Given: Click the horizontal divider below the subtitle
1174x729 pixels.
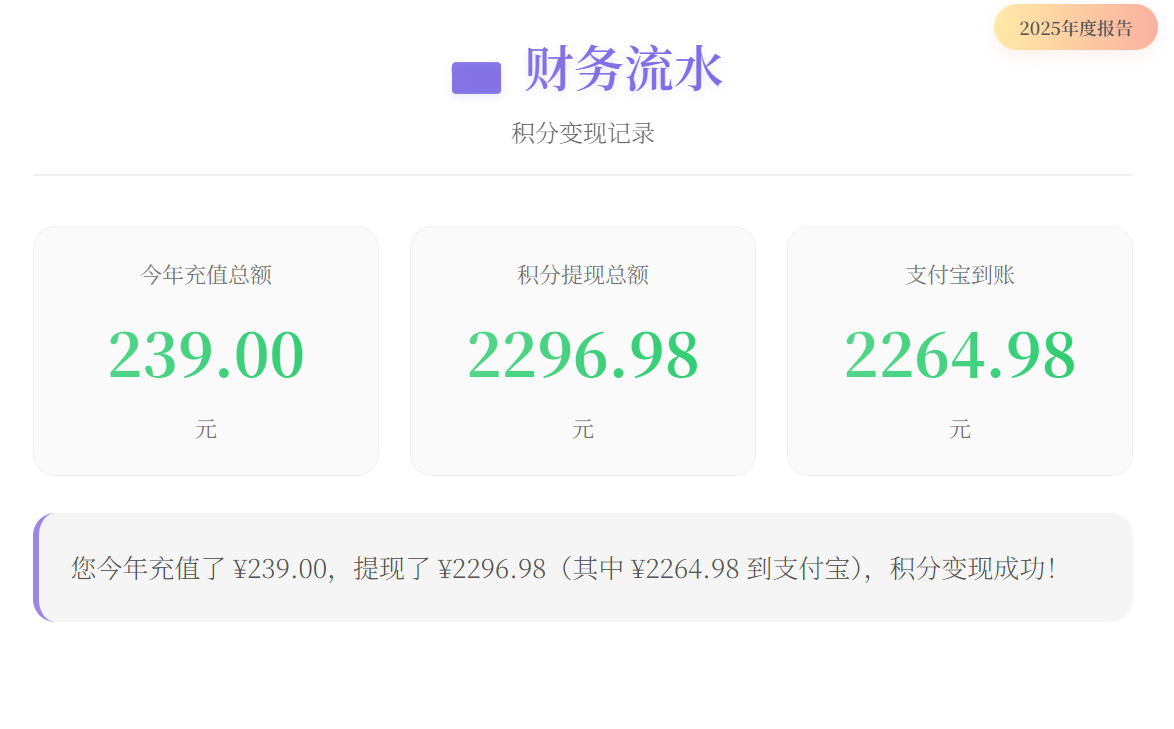Looking at the screenshot, I should (583, 175).
